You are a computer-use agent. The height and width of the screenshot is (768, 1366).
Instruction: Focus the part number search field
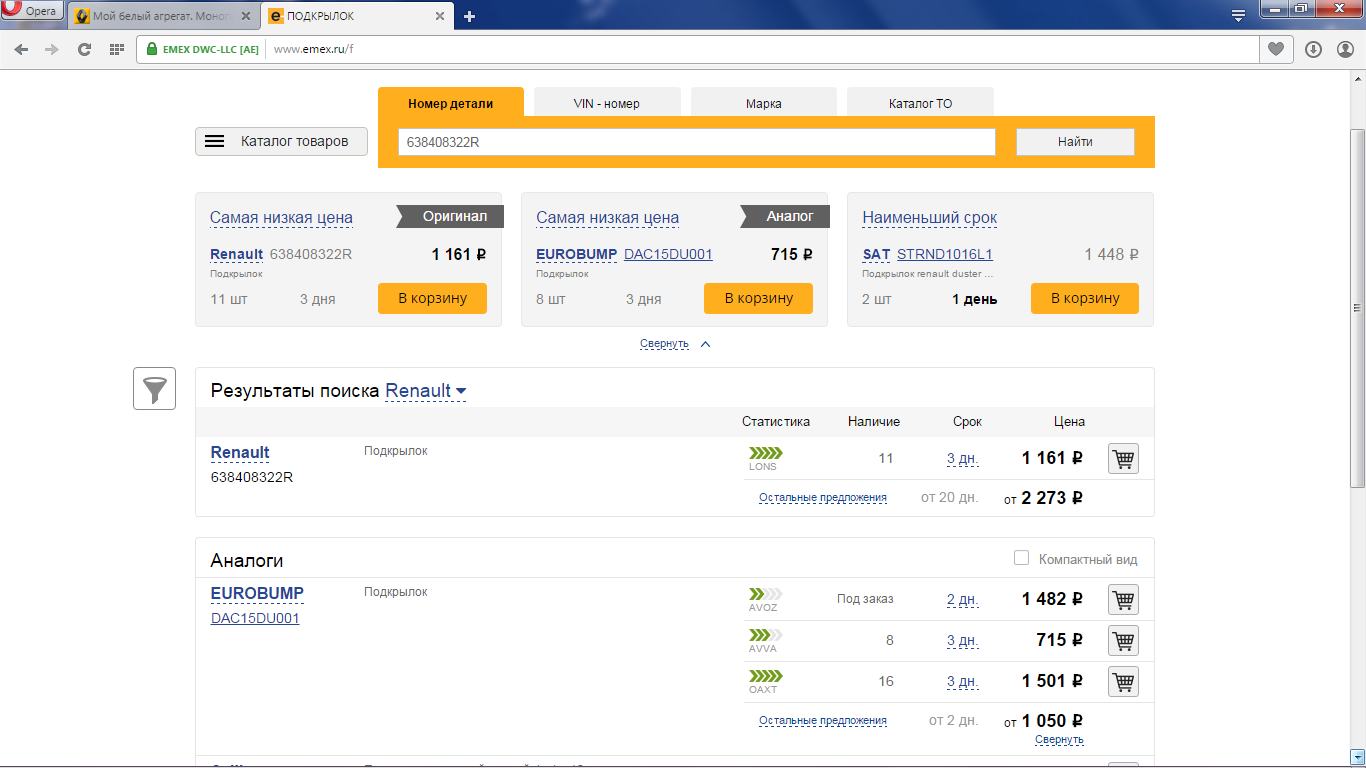(x=697, y=142)
